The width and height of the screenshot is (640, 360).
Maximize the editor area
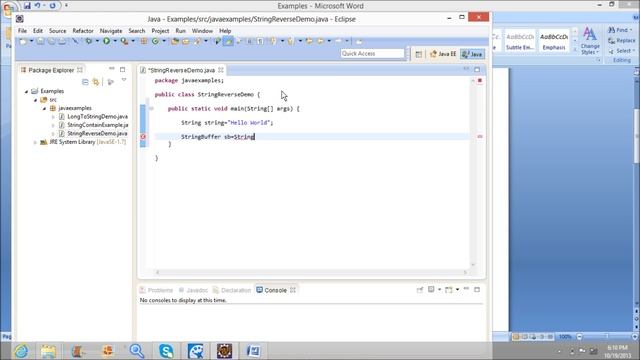click(477, 70)
